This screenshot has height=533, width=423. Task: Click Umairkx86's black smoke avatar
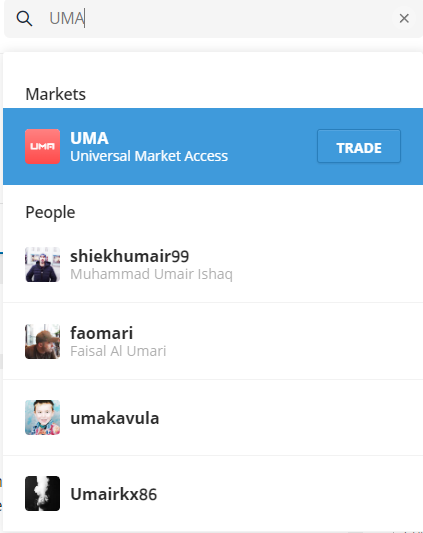tap(43, 494)
